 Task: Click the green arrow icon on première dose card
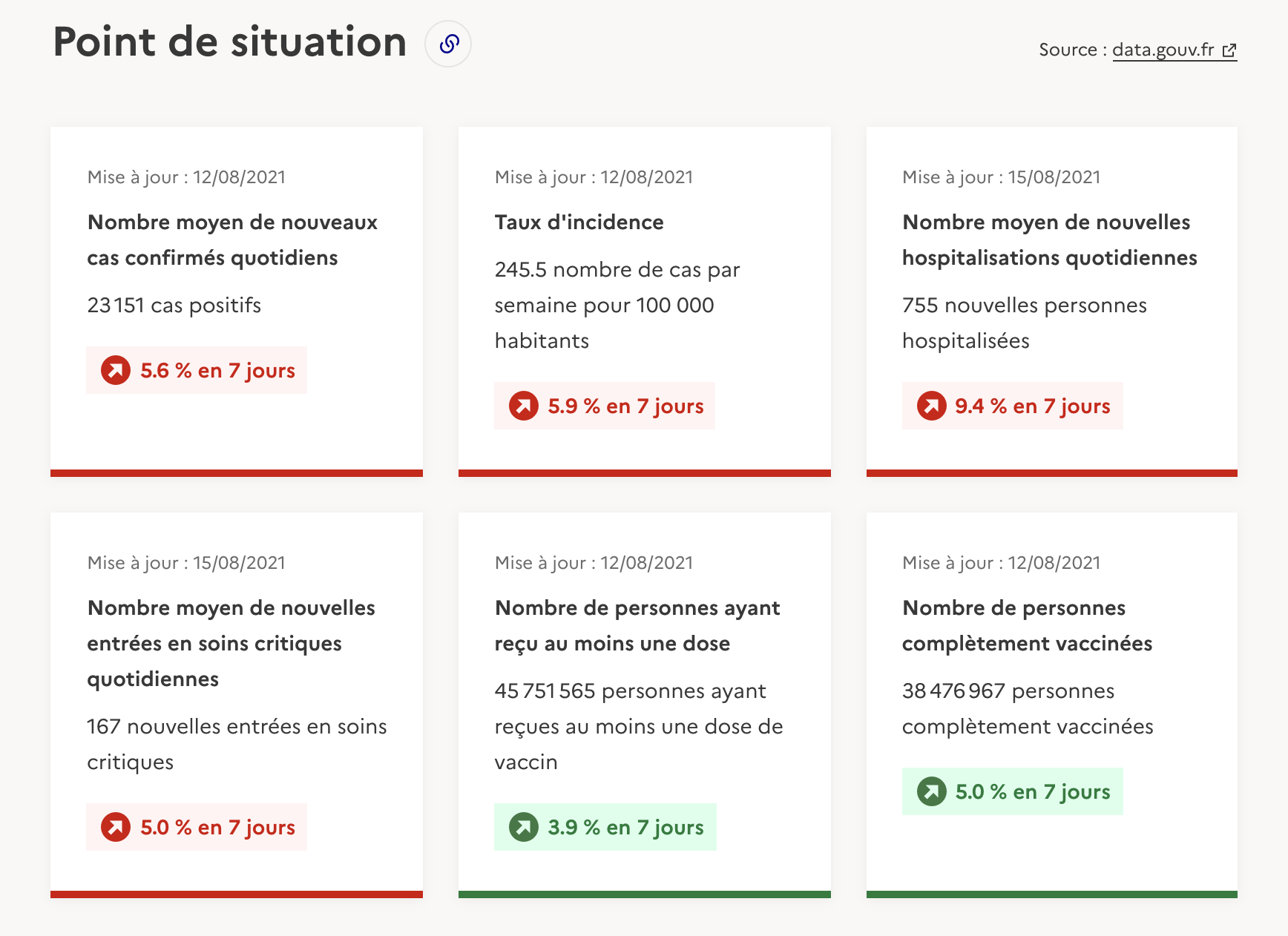523,826
